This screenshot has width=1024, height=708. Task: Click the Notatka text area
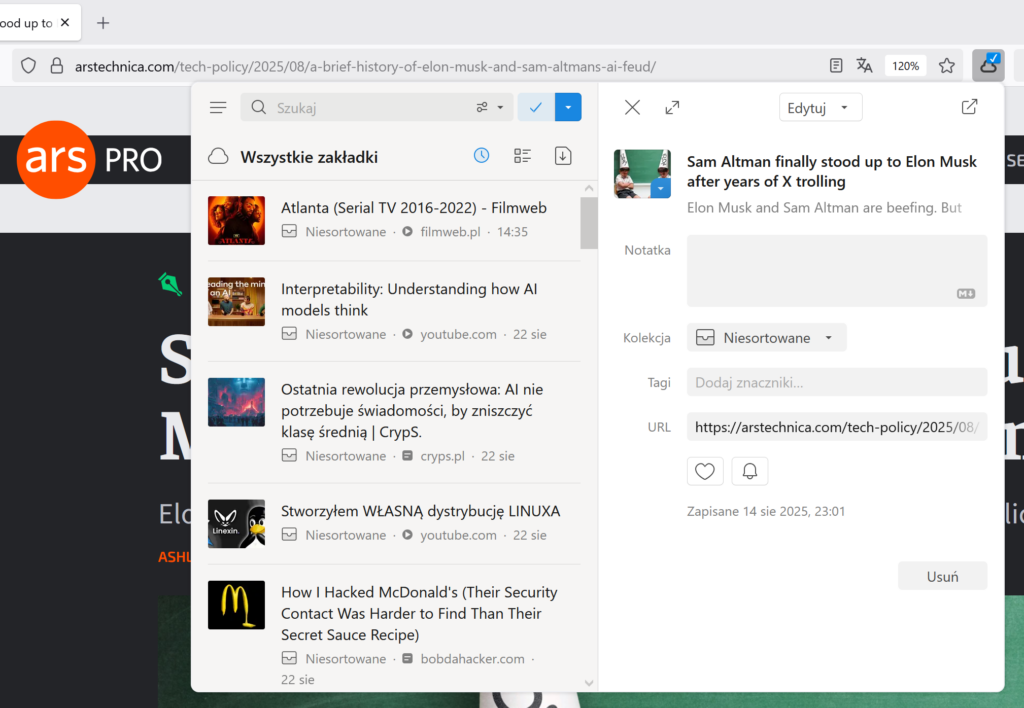(x=837, y=270)
